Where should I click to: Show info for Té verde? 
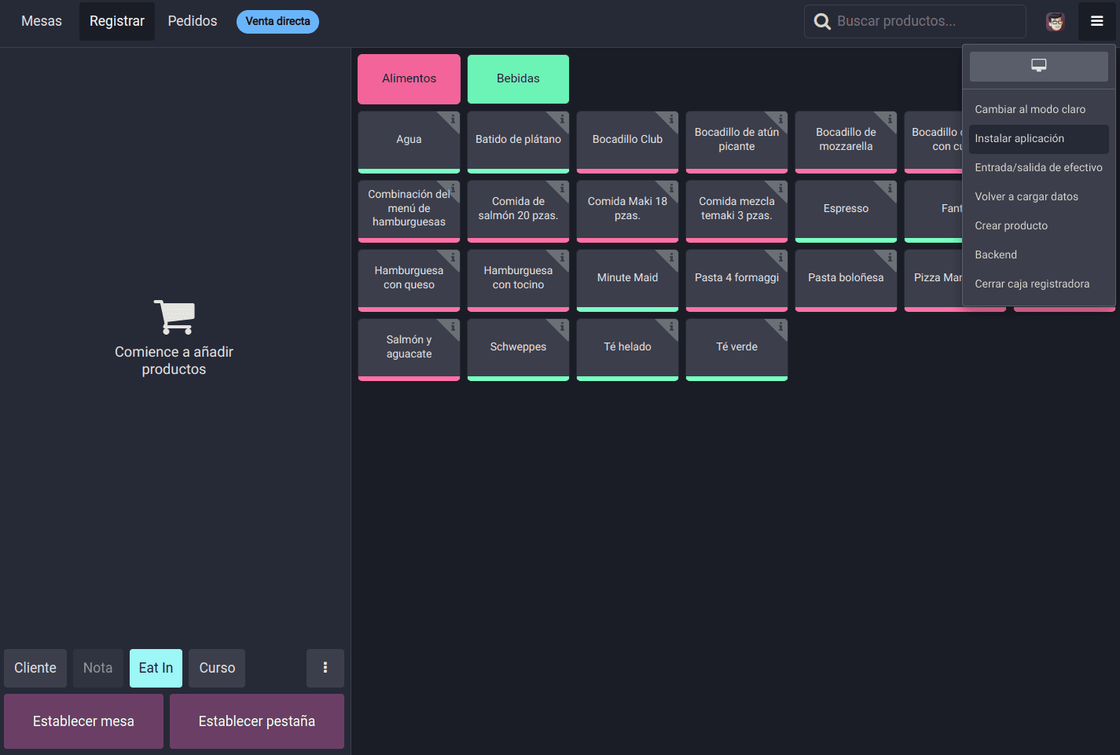[x=781, y=327]
